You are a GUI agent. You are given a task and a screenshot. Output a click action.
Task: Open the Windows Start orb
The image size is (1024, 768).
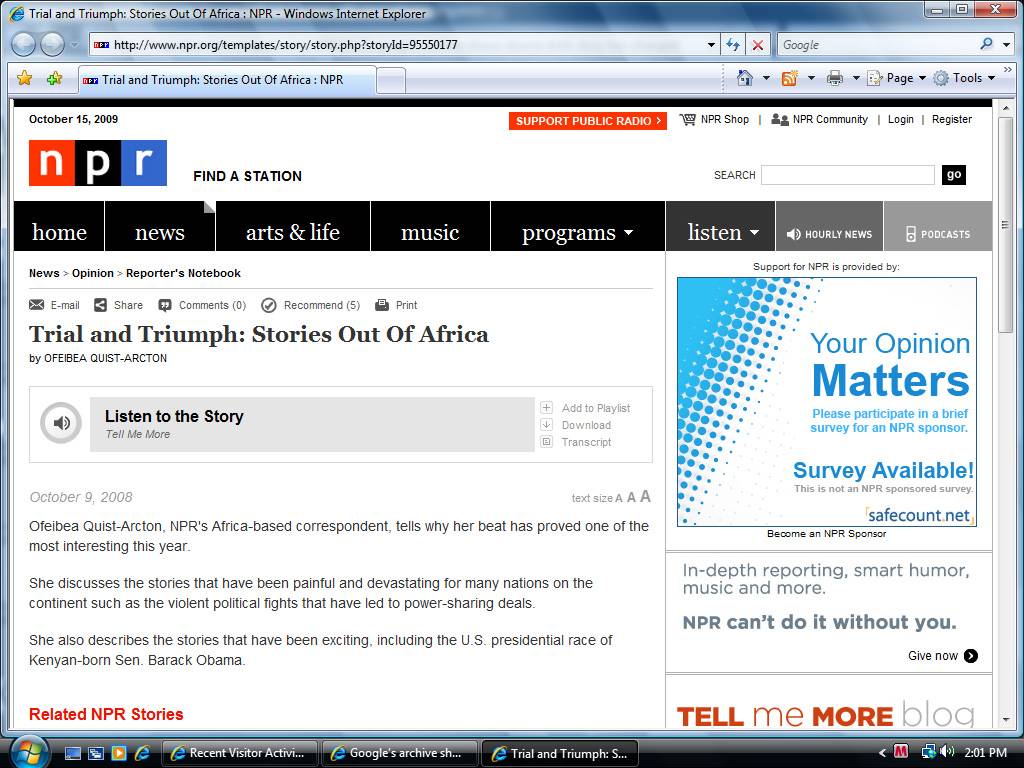(28, 752)
